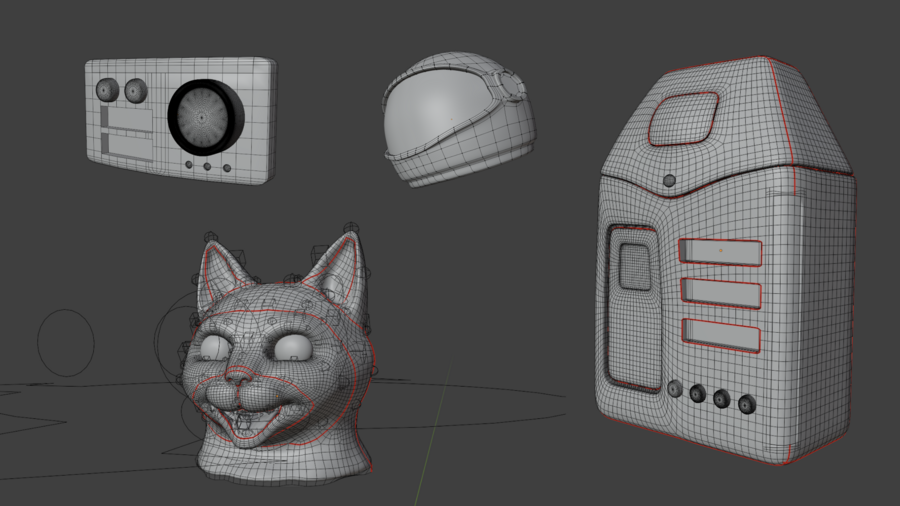
Task: Click the empty circle wireframe beside the cat
Action: coord(66,343)
